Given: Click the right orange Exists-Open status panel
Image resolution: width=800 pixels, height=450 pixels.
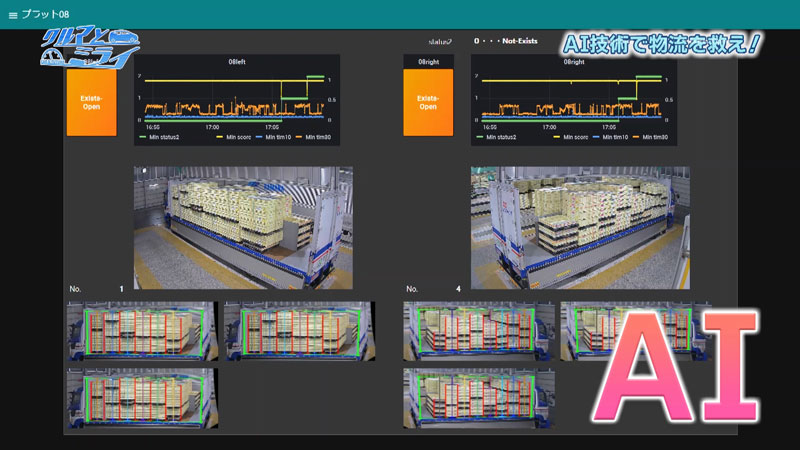Looking at the screenshot, I should (428, 103).
